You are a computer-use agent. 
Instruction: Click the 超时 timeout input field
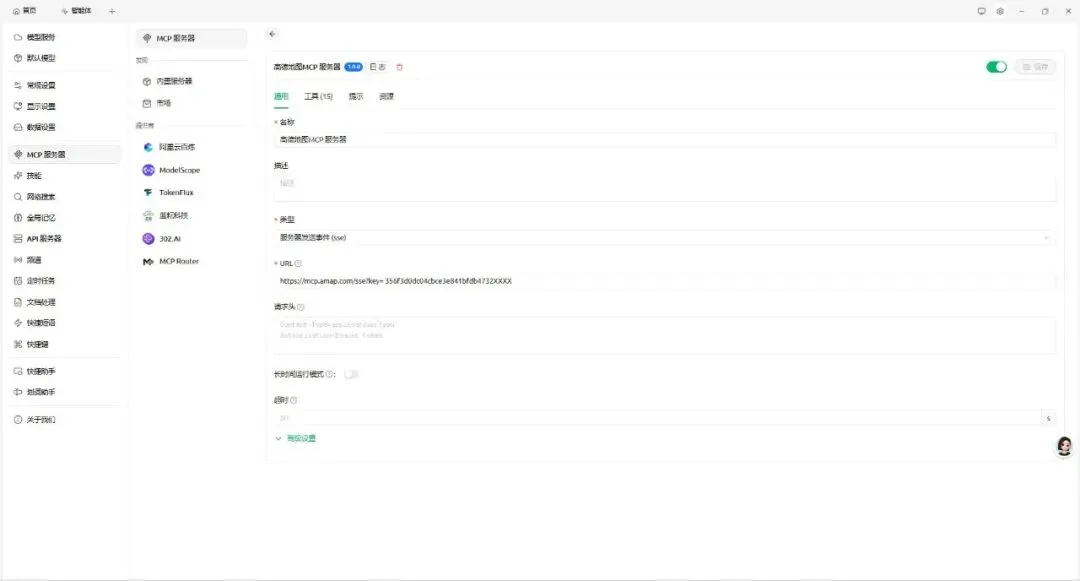click(x=657, y=418)
